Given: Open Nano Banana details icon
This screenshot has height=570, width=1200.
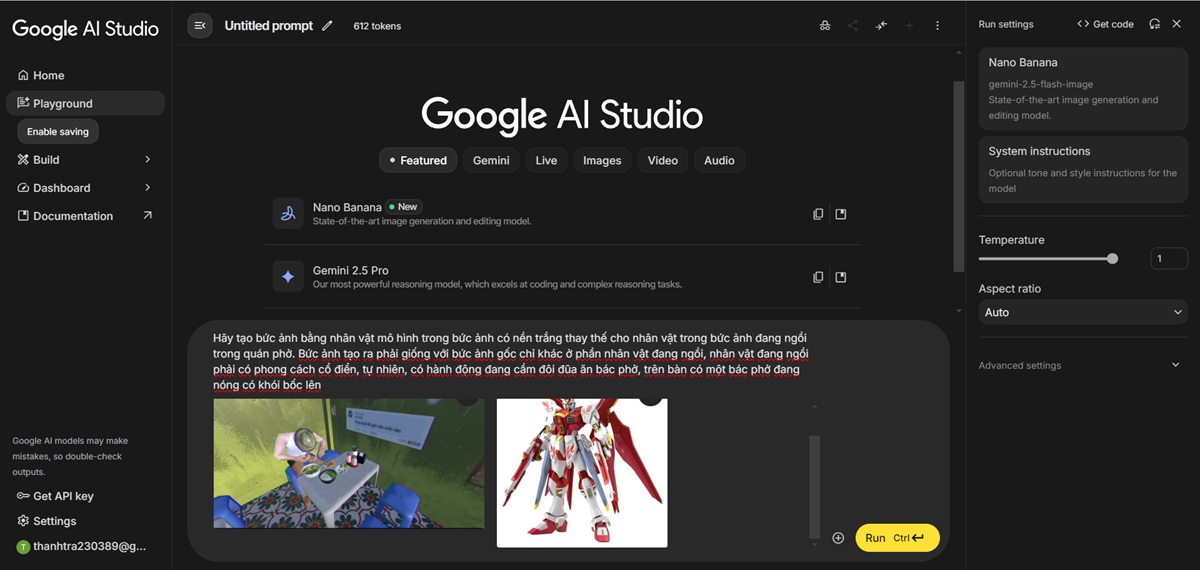Looking at the screenshot, I should coord(841,214).
